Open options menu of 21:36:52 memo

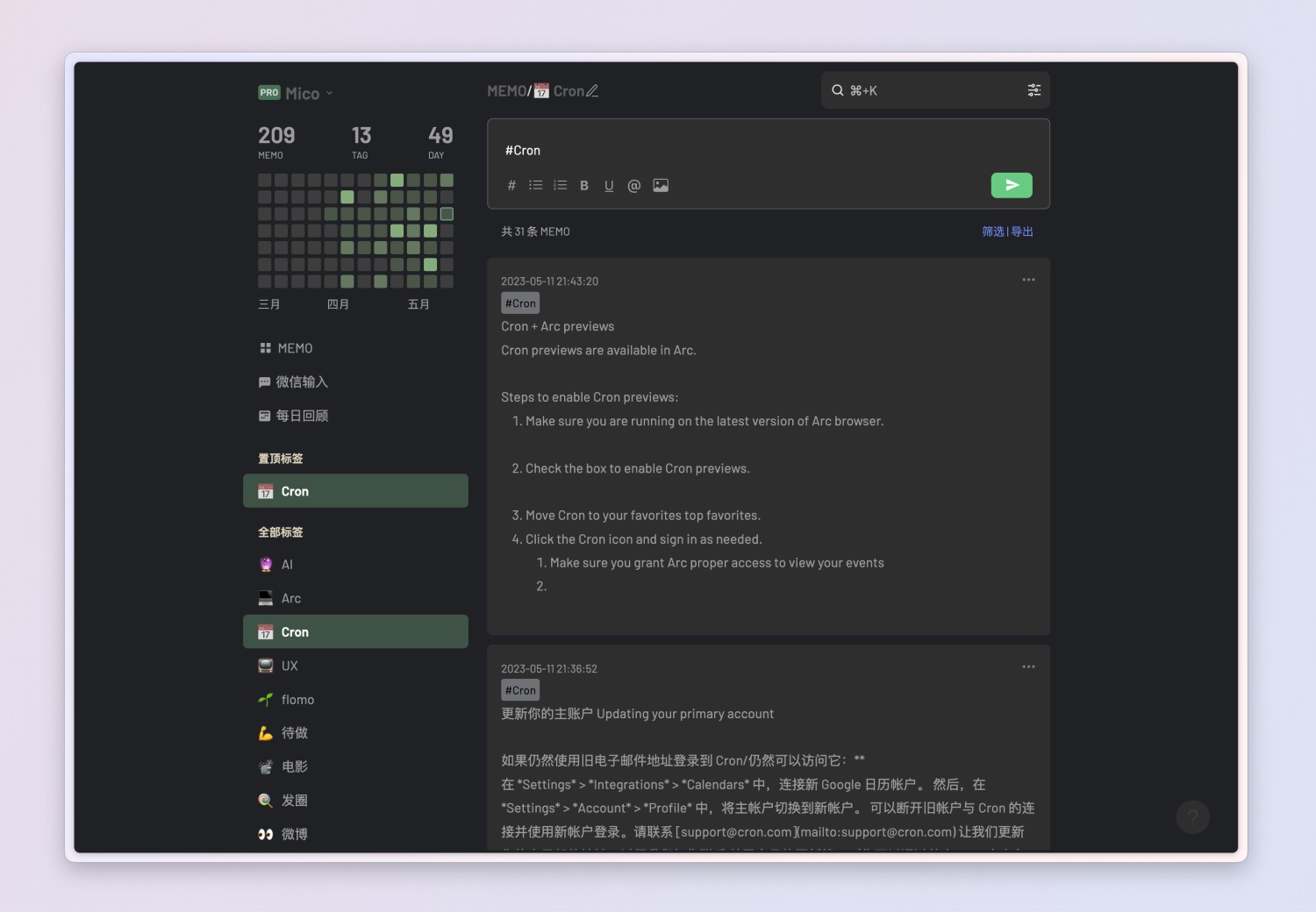point(1028,667)
